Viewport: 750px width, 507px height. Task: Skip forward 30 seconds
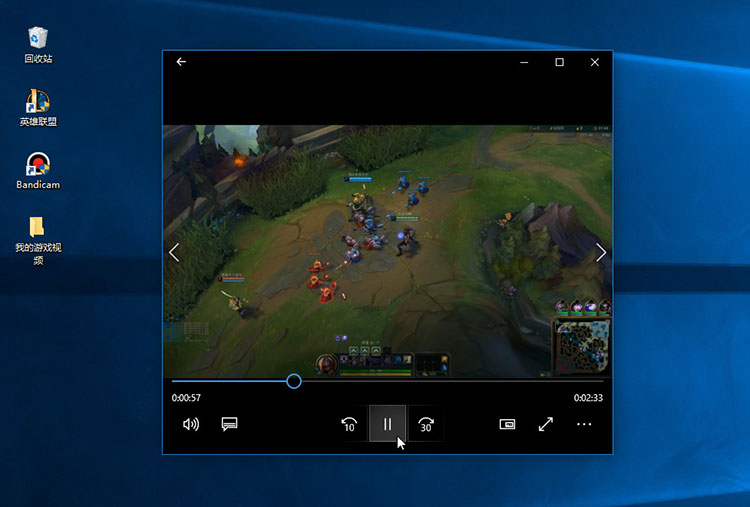coord(426,424)
